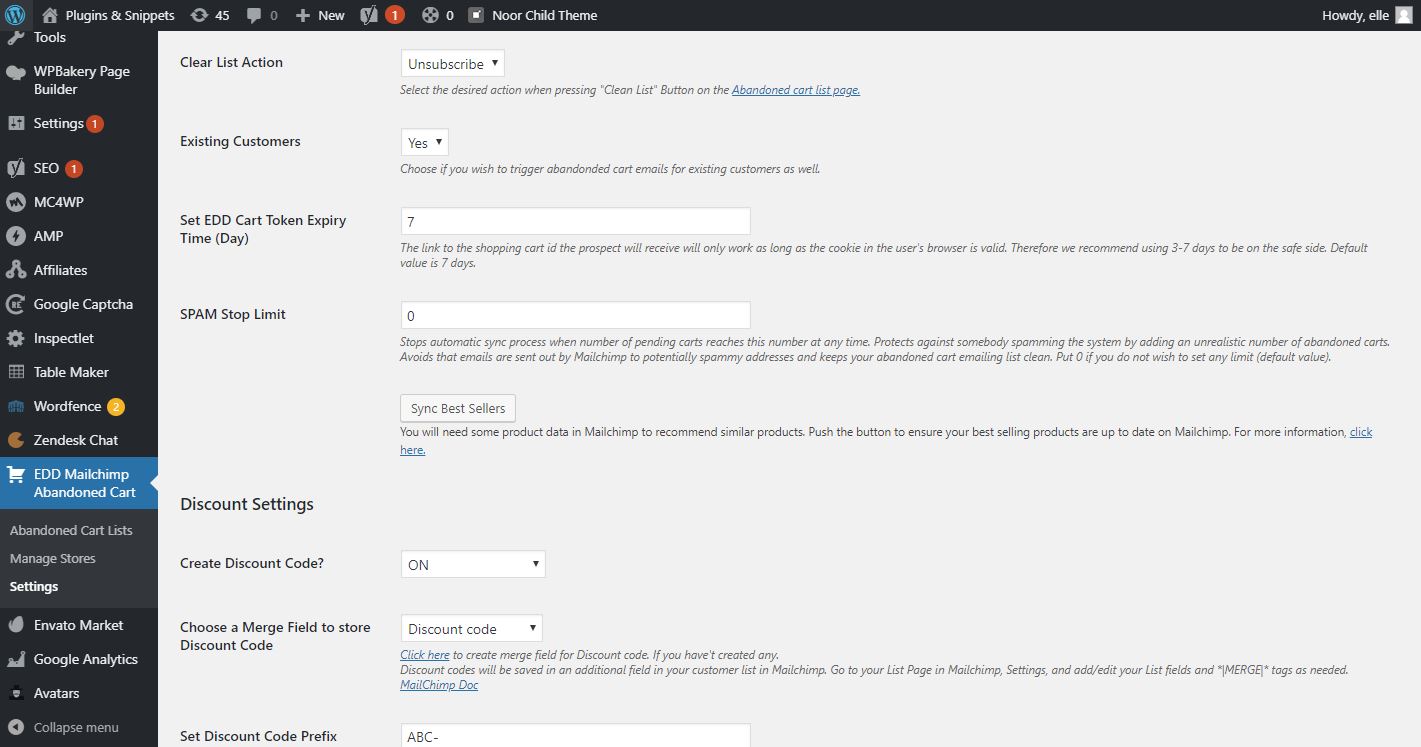
Task: Click the Google Analytics chart icon
Action: pyautogui.click(x=15, y=659)
